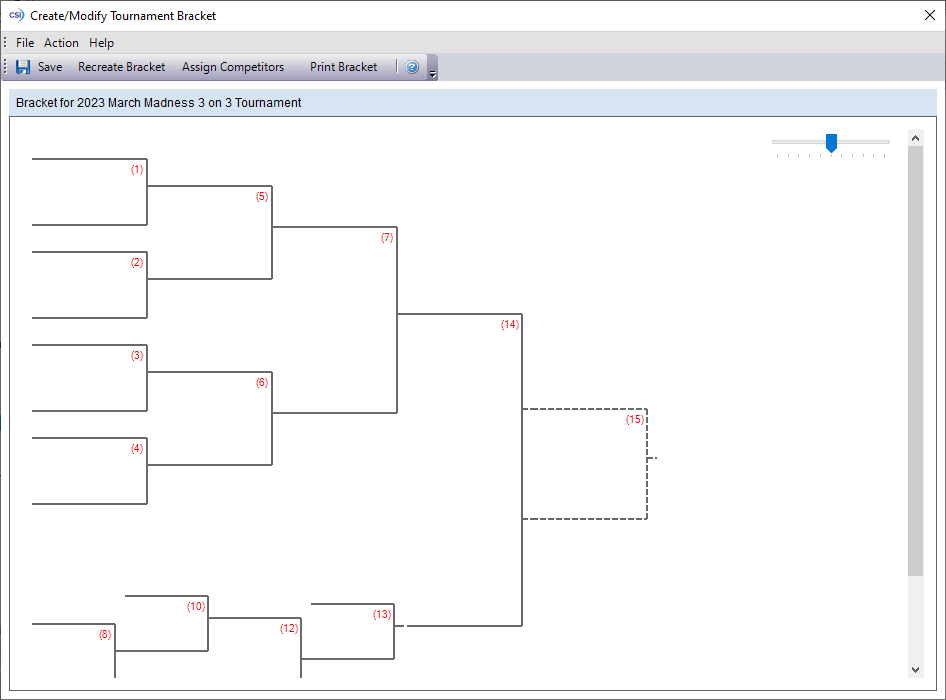Select game number (7) in the bracket
The image size is (946, 700).
coord(387,238)
